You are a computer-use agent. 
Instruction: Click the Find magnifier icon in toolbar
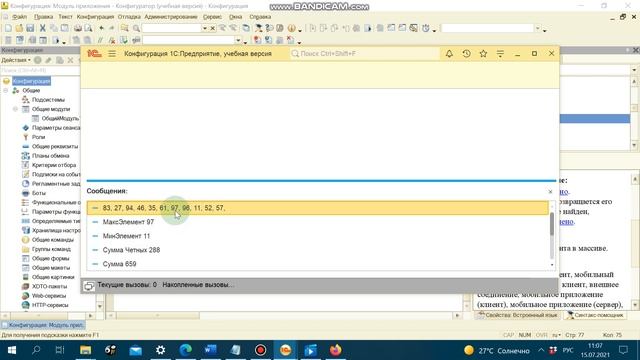136,28
